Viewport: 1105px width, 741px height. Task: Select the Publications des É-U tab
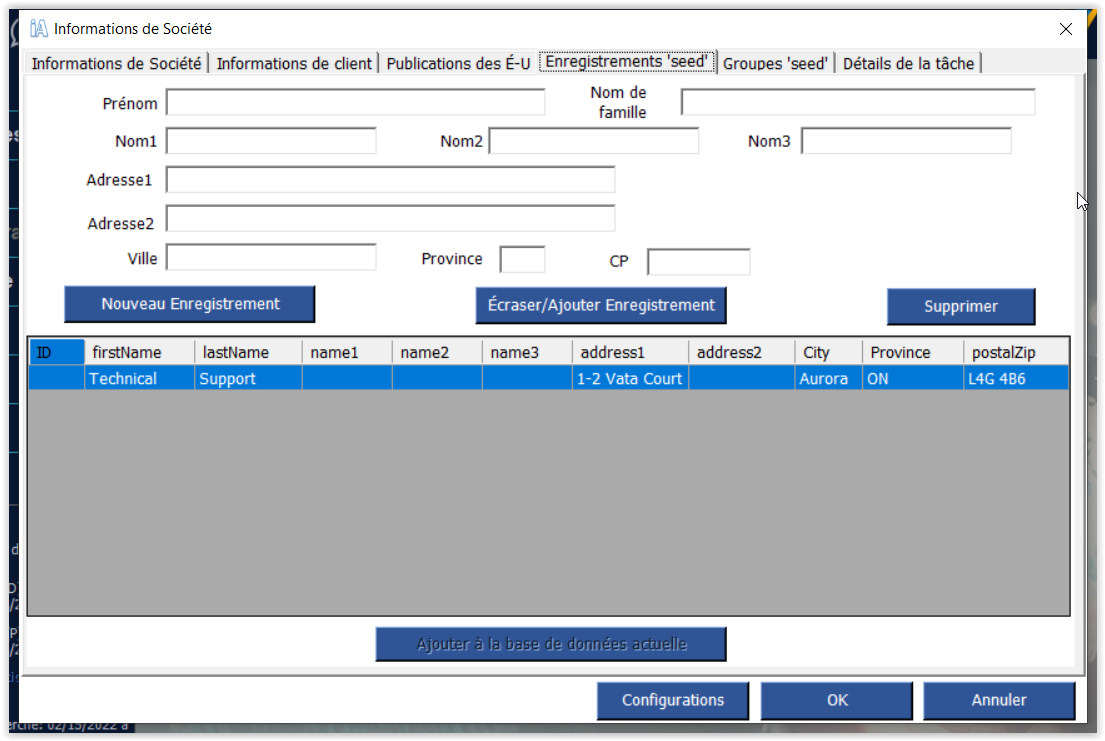pyautogui.click(x=458, y=63)
